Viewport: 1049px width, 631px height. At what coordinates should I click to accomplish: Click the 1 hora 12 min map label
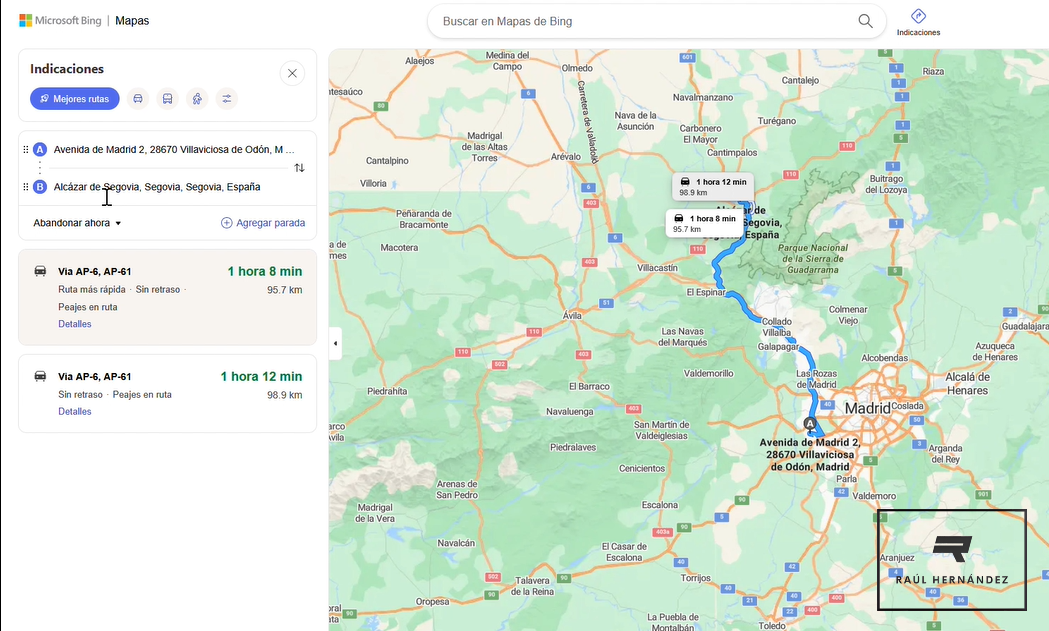pos(713,187)
